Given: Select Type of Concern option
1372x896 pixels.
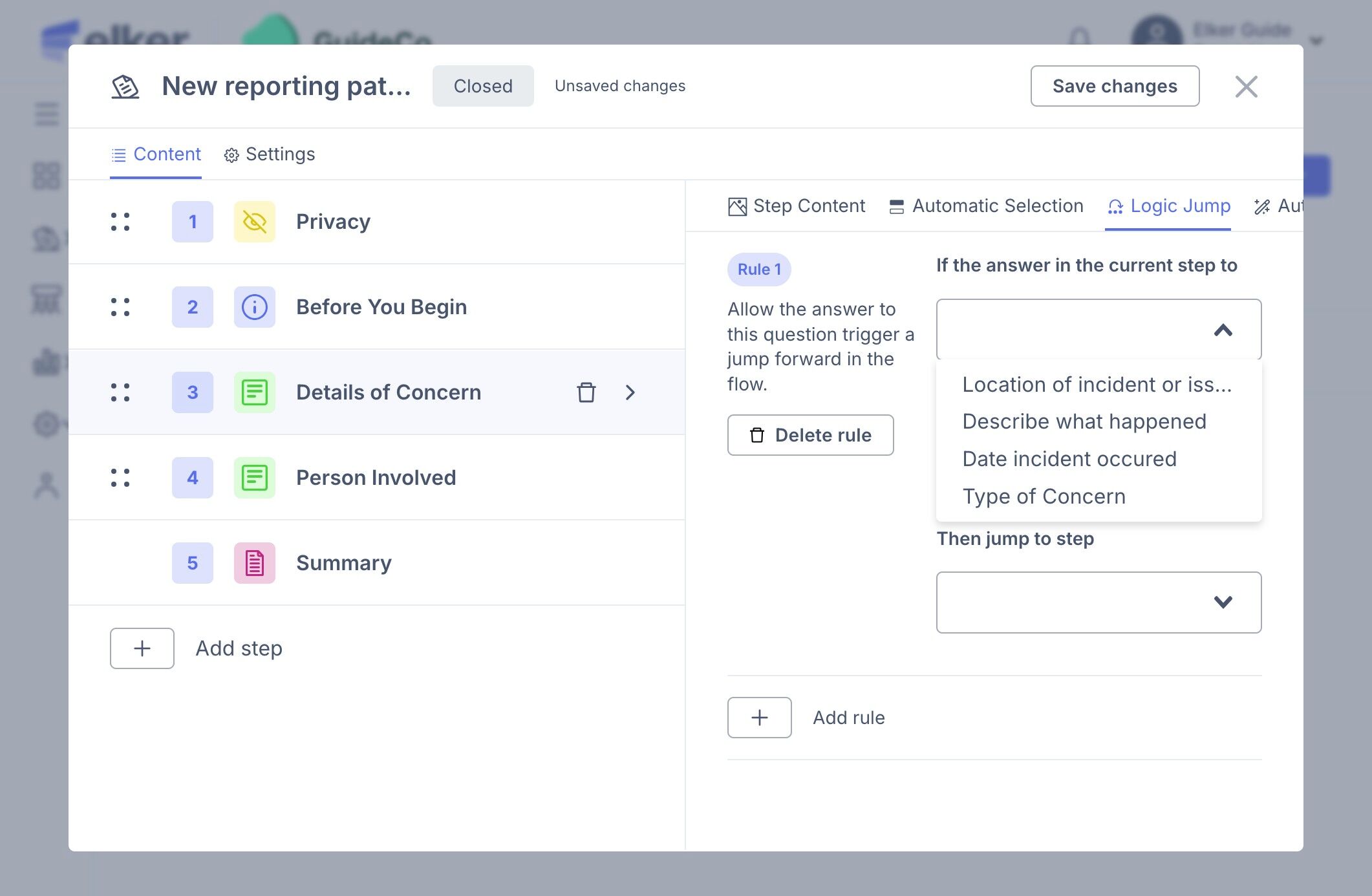Looking at the screenshot, I should pyautogui.click(x=1044, y=496).
